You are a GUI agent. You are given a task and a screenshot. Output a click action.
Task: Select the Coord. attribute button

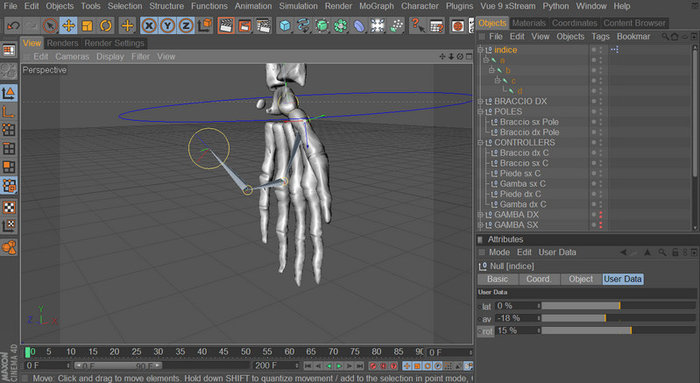[538, 279]
